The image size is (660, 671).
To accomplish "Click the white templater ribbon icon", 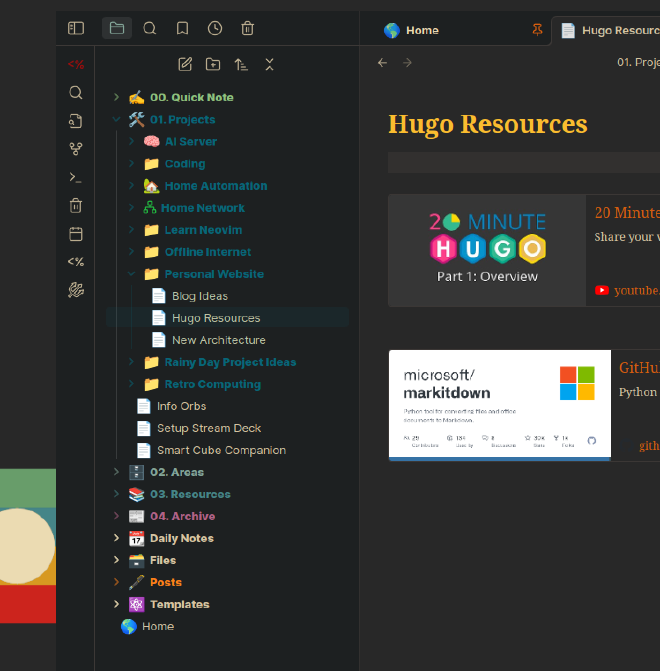I will [76, 262].
